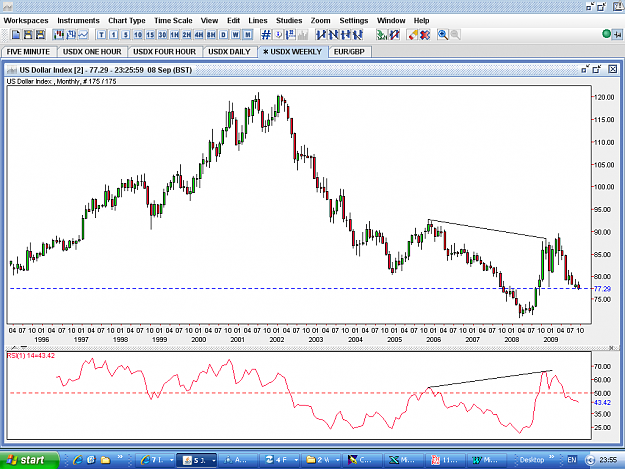Set time scale to 2H

187,35
